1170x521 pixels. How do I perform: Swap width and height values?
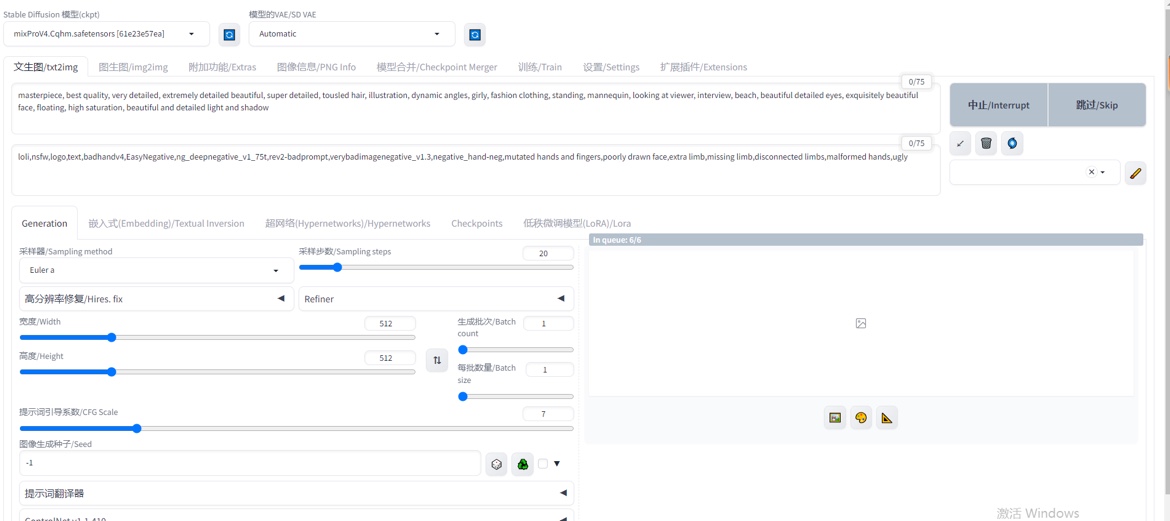point(437,360)
